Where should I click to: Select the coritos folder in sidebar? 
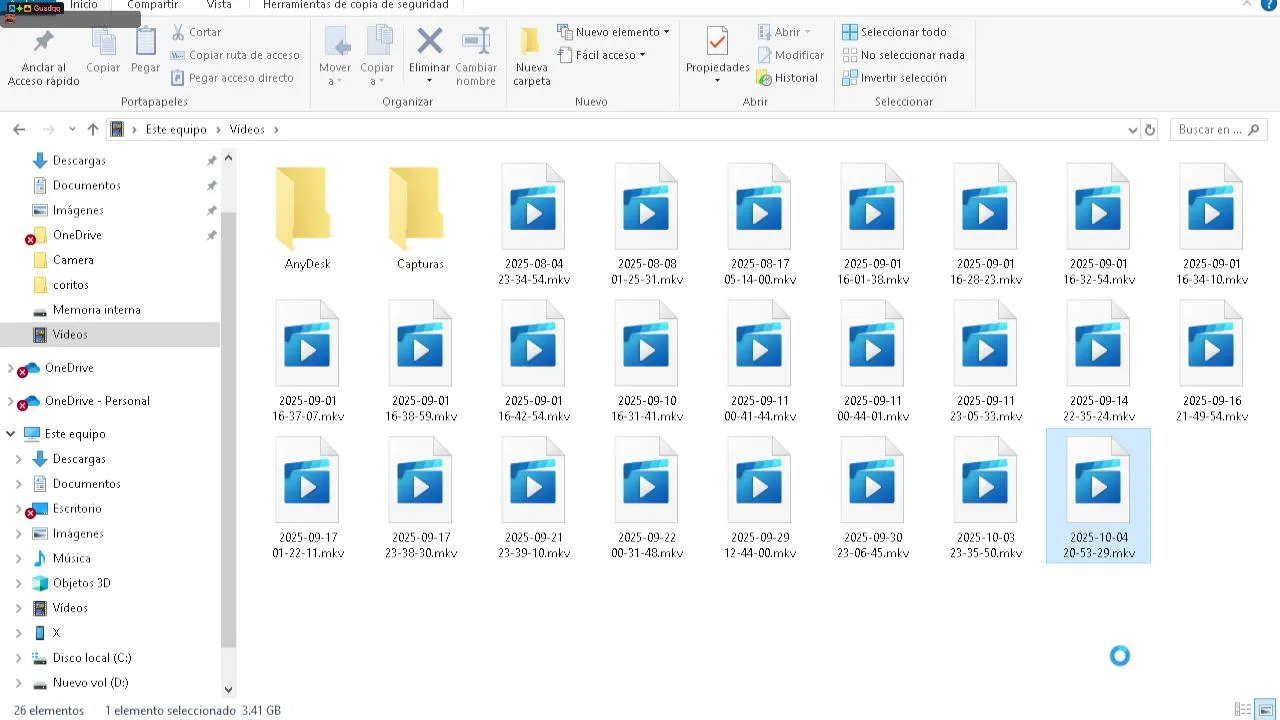coord(70,285)
